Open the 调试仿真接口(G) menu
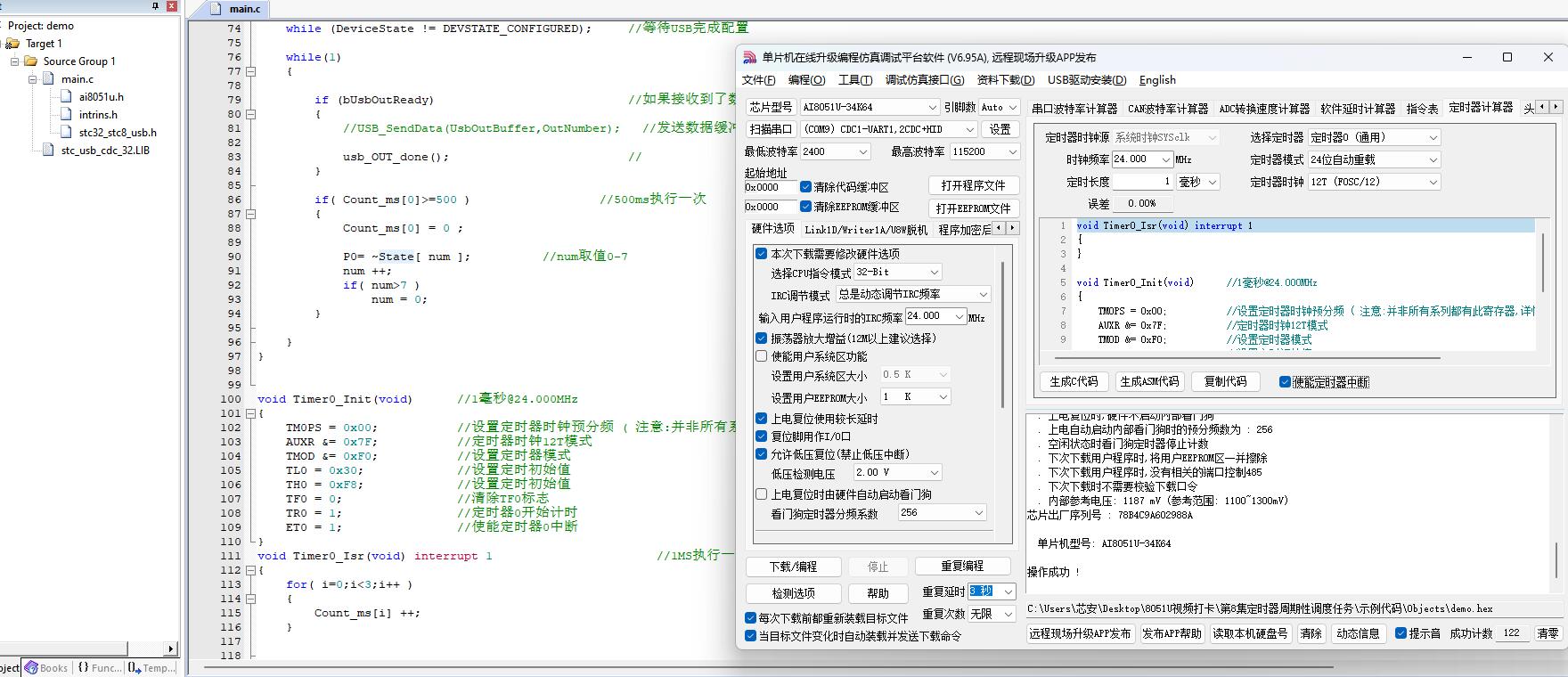The height and width of the screenshot is (677, 1568). coord(925,80)
